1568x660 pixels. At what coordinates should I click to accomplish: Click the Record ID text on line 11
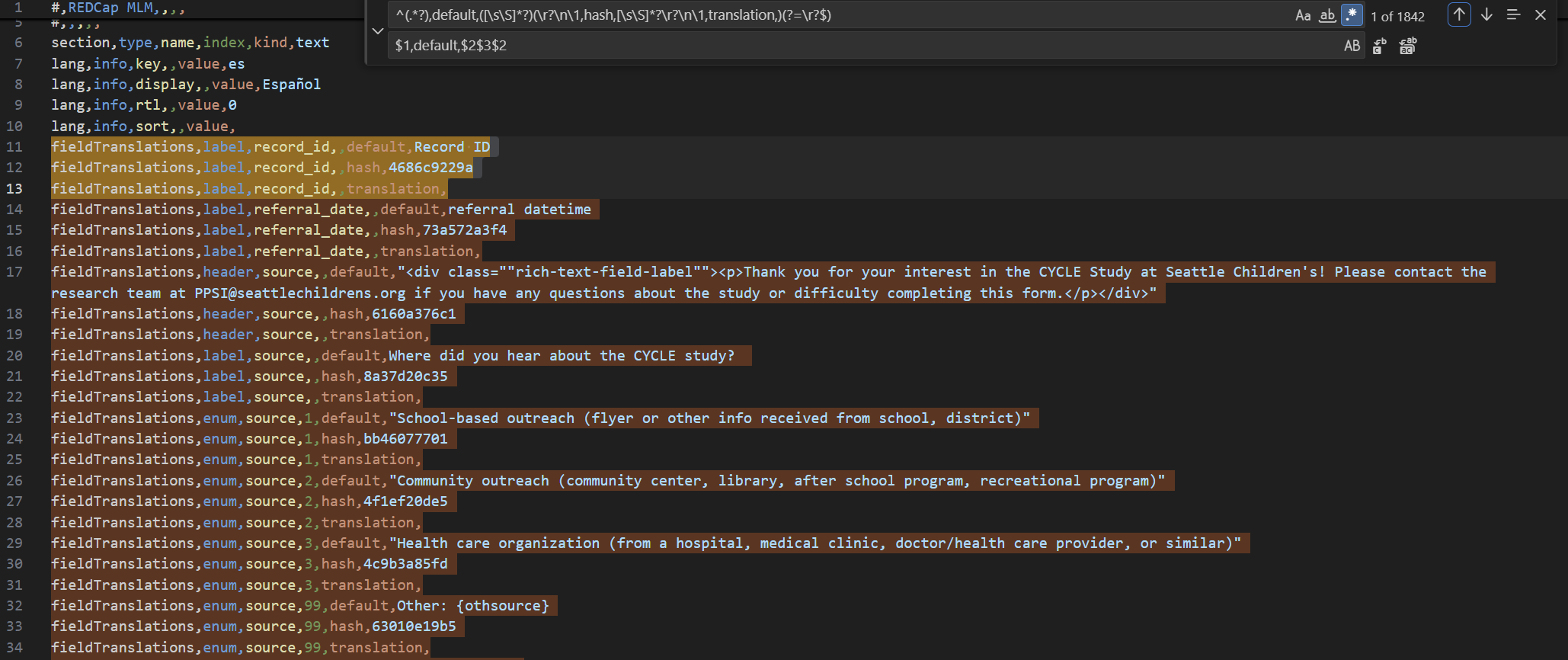[x=452, y=147]
